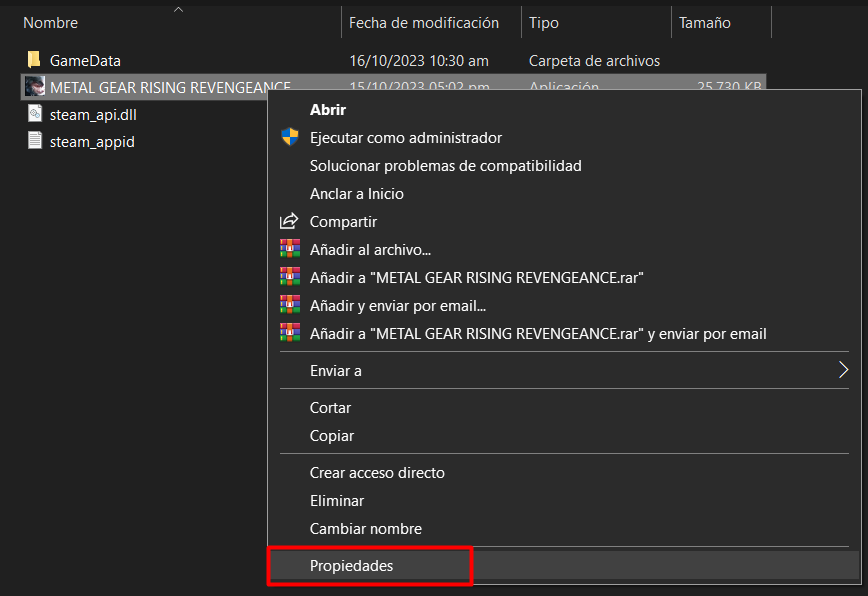Click Cortar in the context menu
The width and height of the screenshot is (868, 596).
coord(330,408)
